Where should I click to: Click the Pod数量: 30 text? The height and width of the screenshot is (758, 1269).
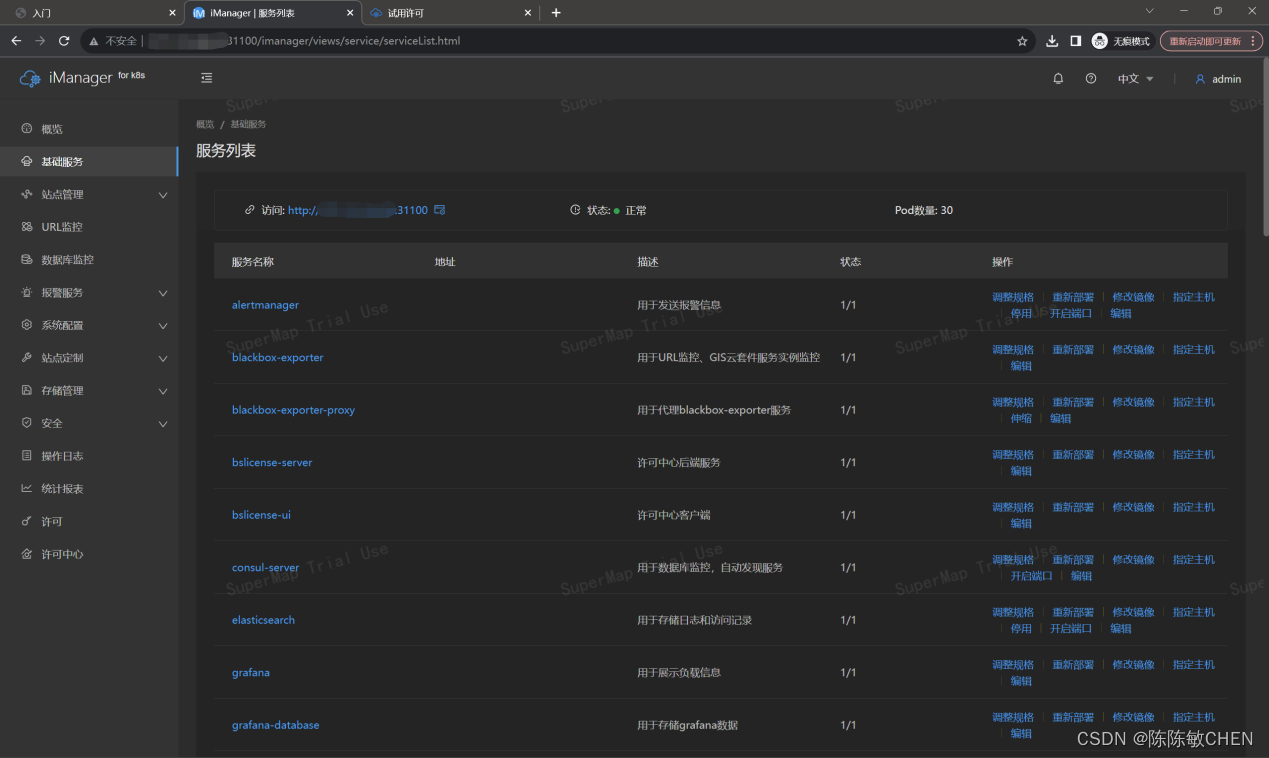924,210
